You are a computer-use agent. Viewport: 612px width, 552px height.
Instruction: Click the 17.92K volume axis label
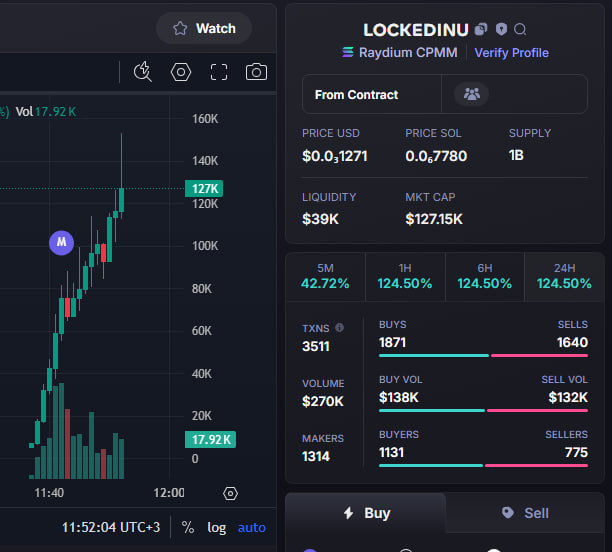coord(210,440)
